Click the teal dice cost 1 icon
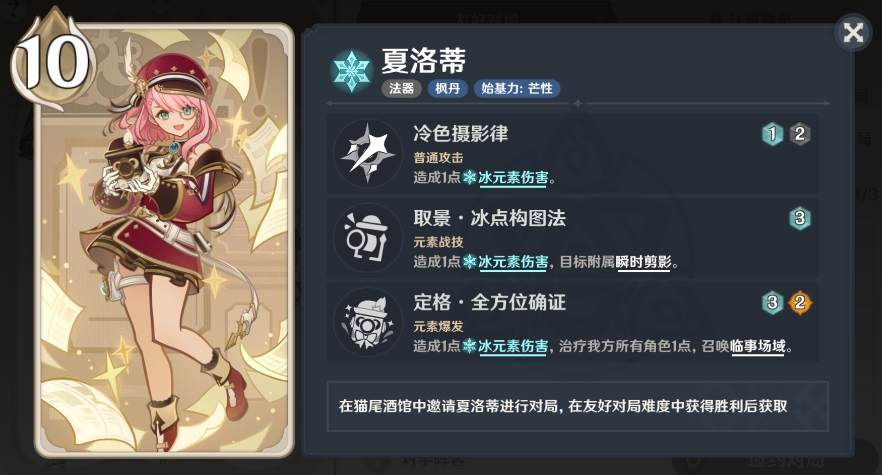882x475 pixels. tap(772, 134)
